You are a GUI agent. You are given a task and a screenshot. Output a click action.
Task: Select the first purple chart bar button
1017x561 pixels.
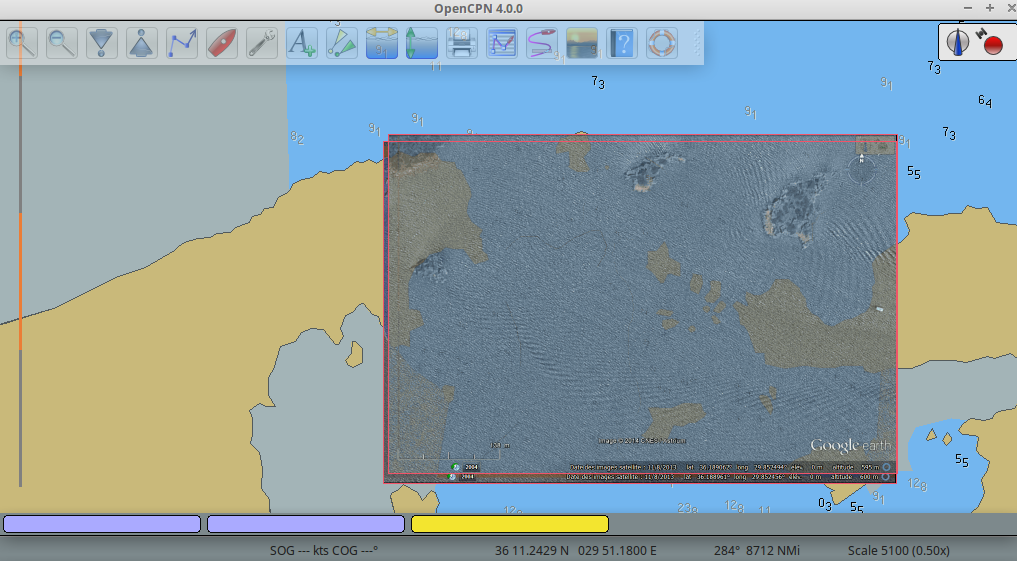[103, 524]
